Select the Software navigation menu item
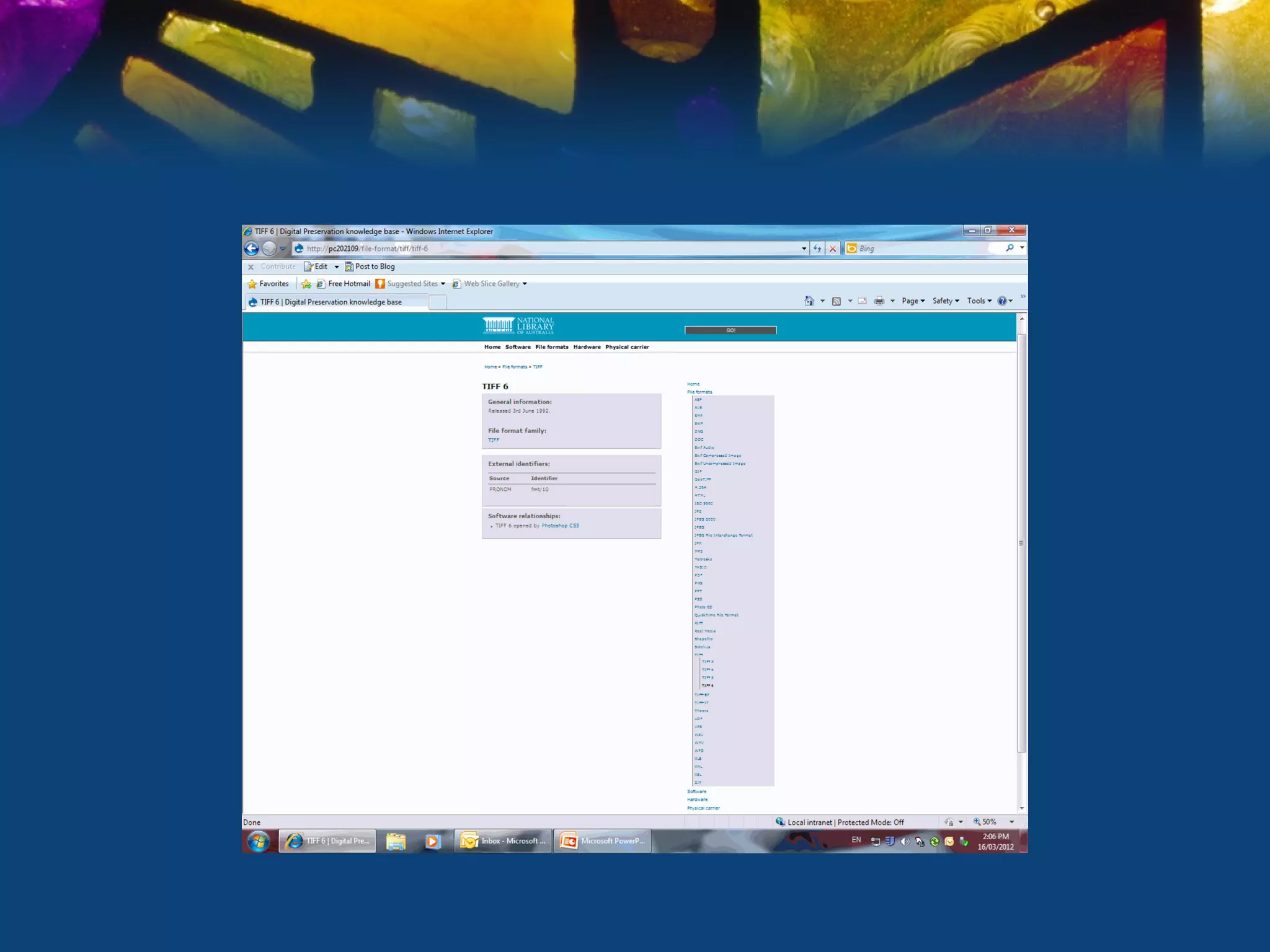 tap(518, 347)
